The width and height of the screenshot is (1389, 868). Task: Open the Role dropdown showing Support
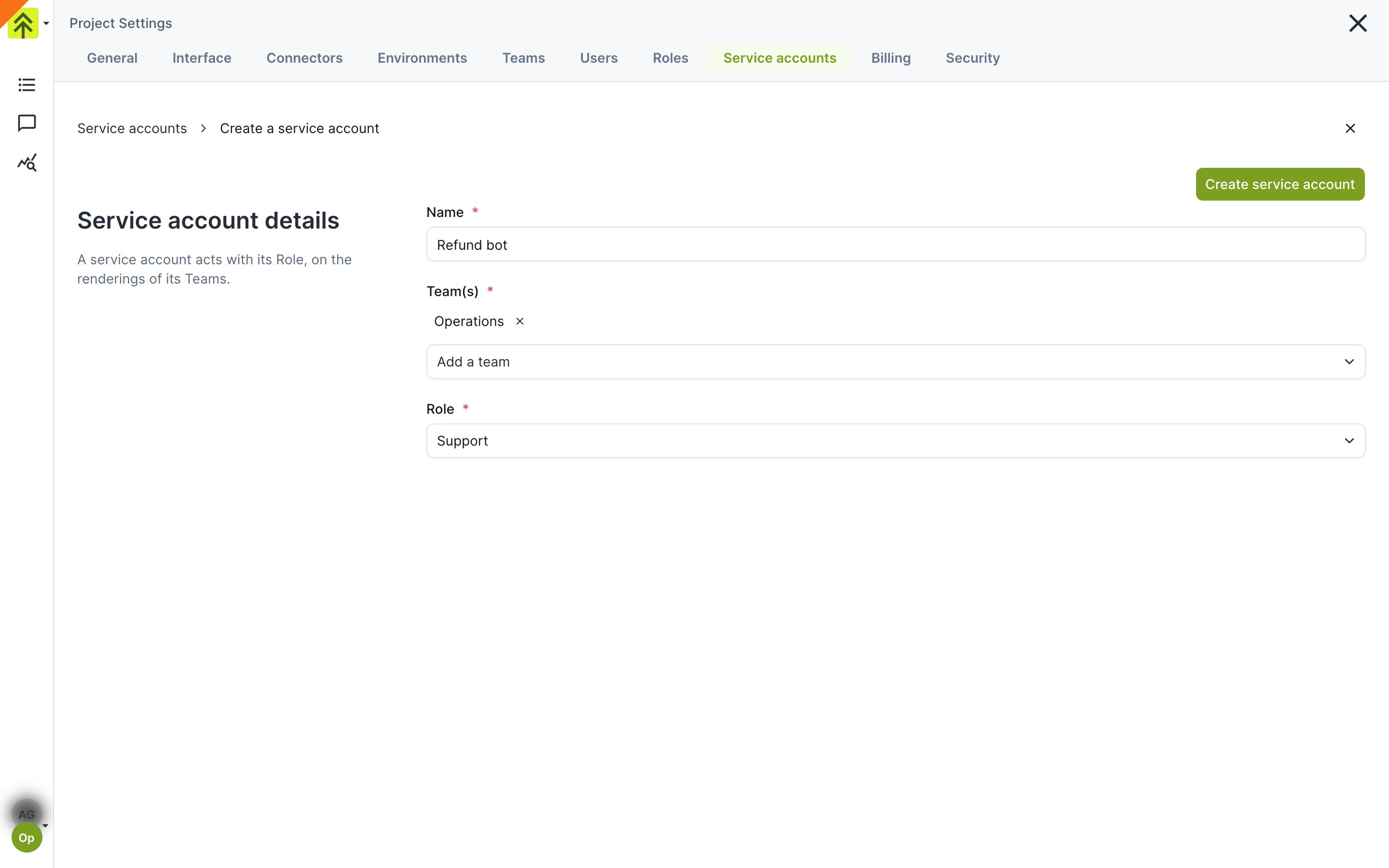pyautogui.click(x=896, y=441)
